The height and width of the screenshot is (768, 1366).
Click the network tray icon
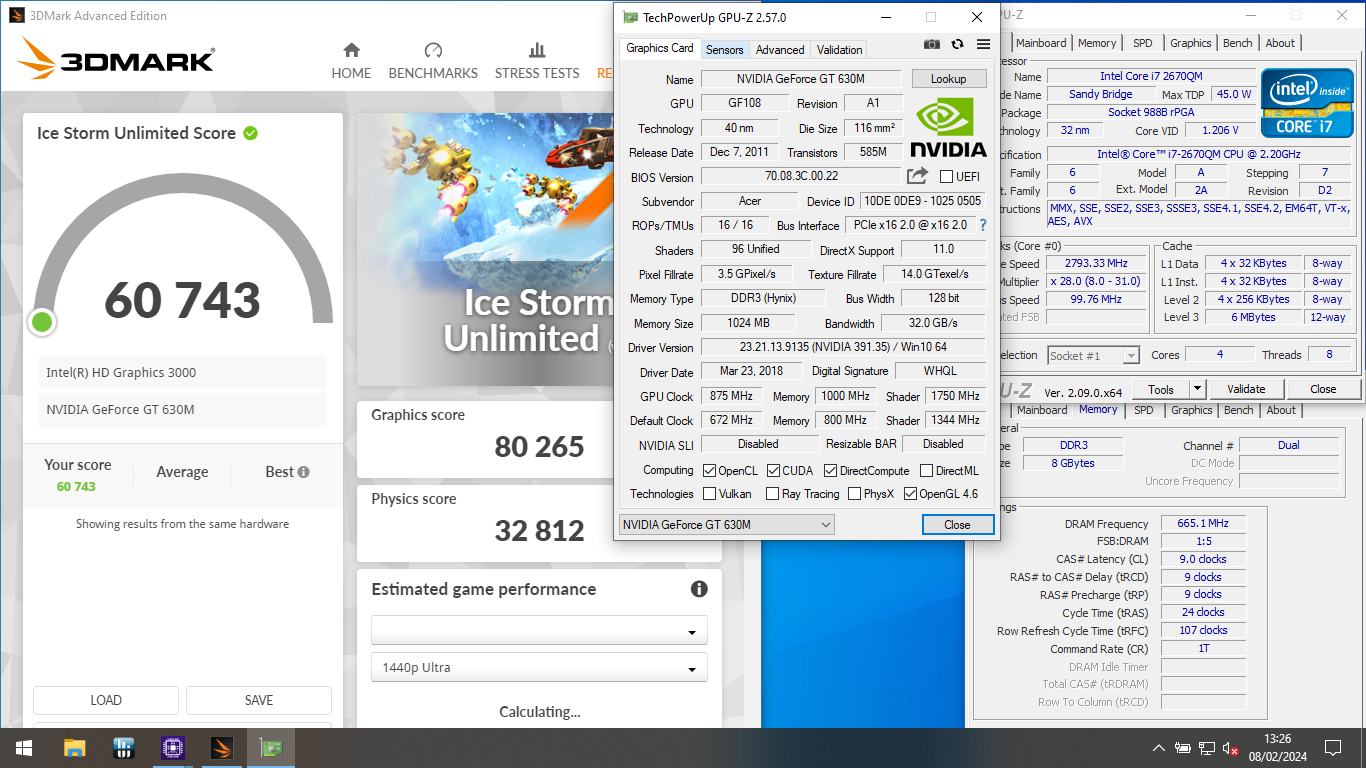[x=1207, y=748]
